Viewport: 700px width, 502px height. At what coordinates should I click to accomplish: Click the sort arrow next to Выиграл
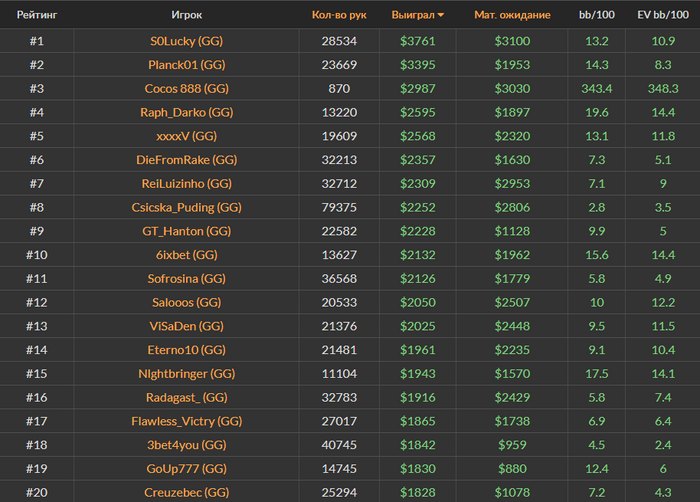click(441, 16)
